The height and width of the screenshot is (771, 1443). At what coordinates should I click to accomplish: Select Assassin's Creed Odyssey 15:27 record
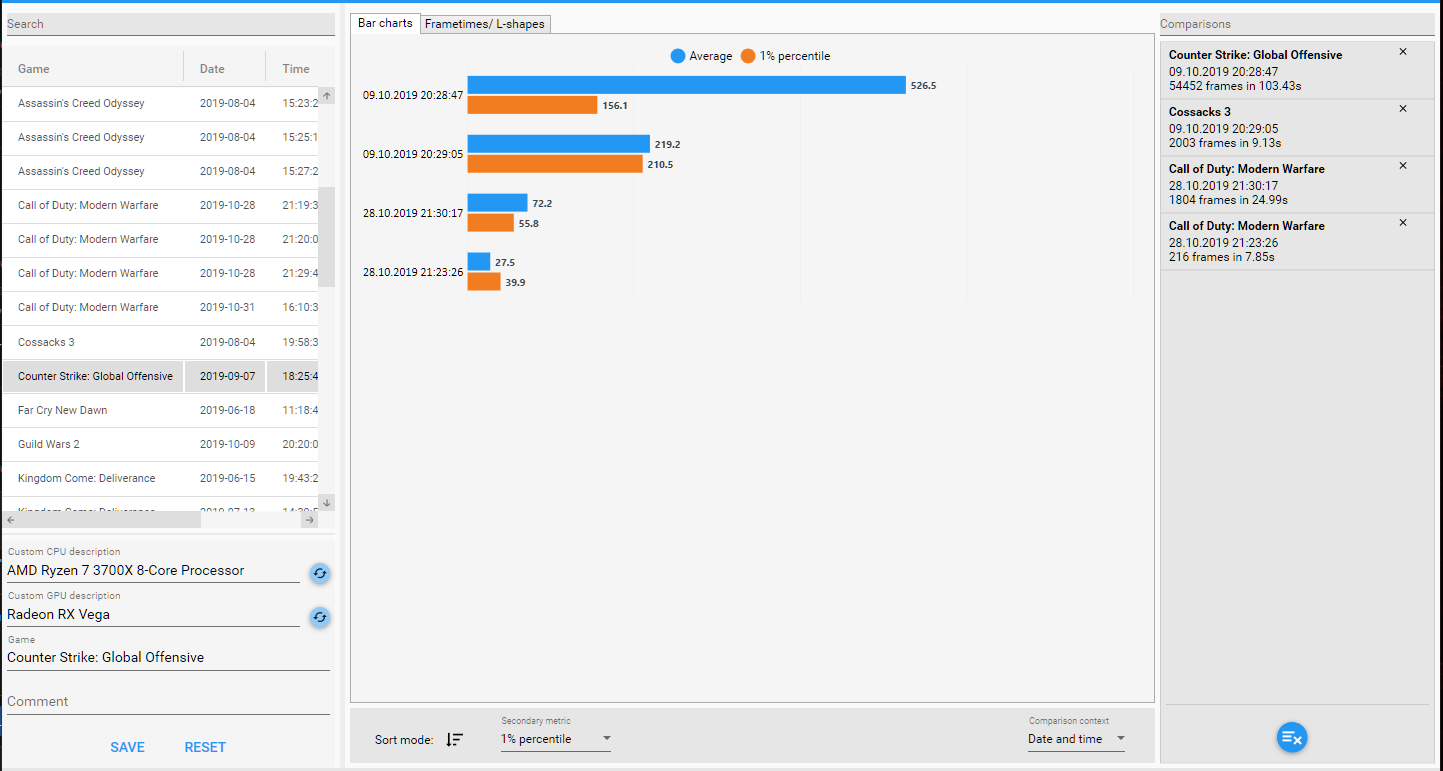coord(160,171)
